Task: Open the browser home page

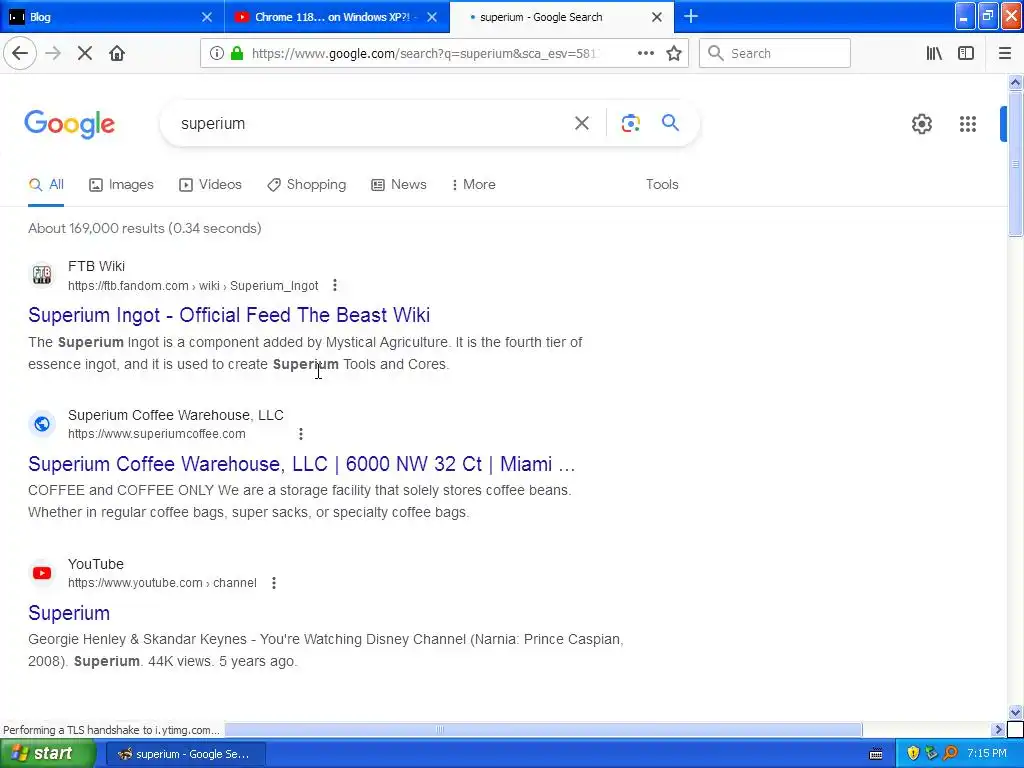Action: (x=117, y=54)
